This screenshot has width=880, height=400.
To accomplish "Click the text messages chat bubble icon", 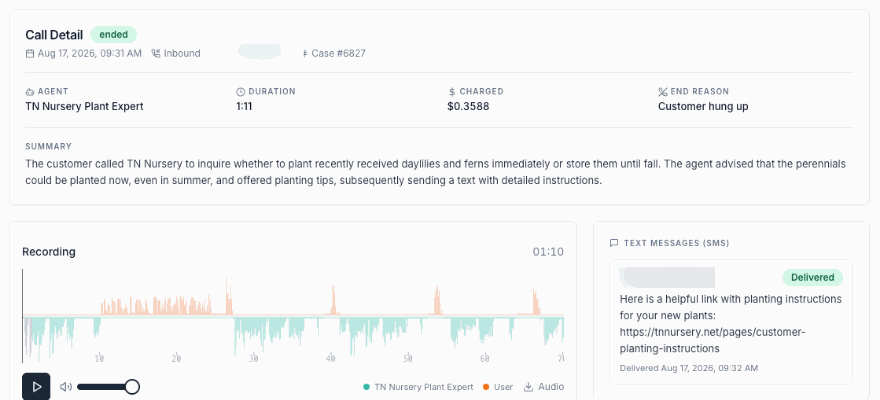I will (613, 243).
